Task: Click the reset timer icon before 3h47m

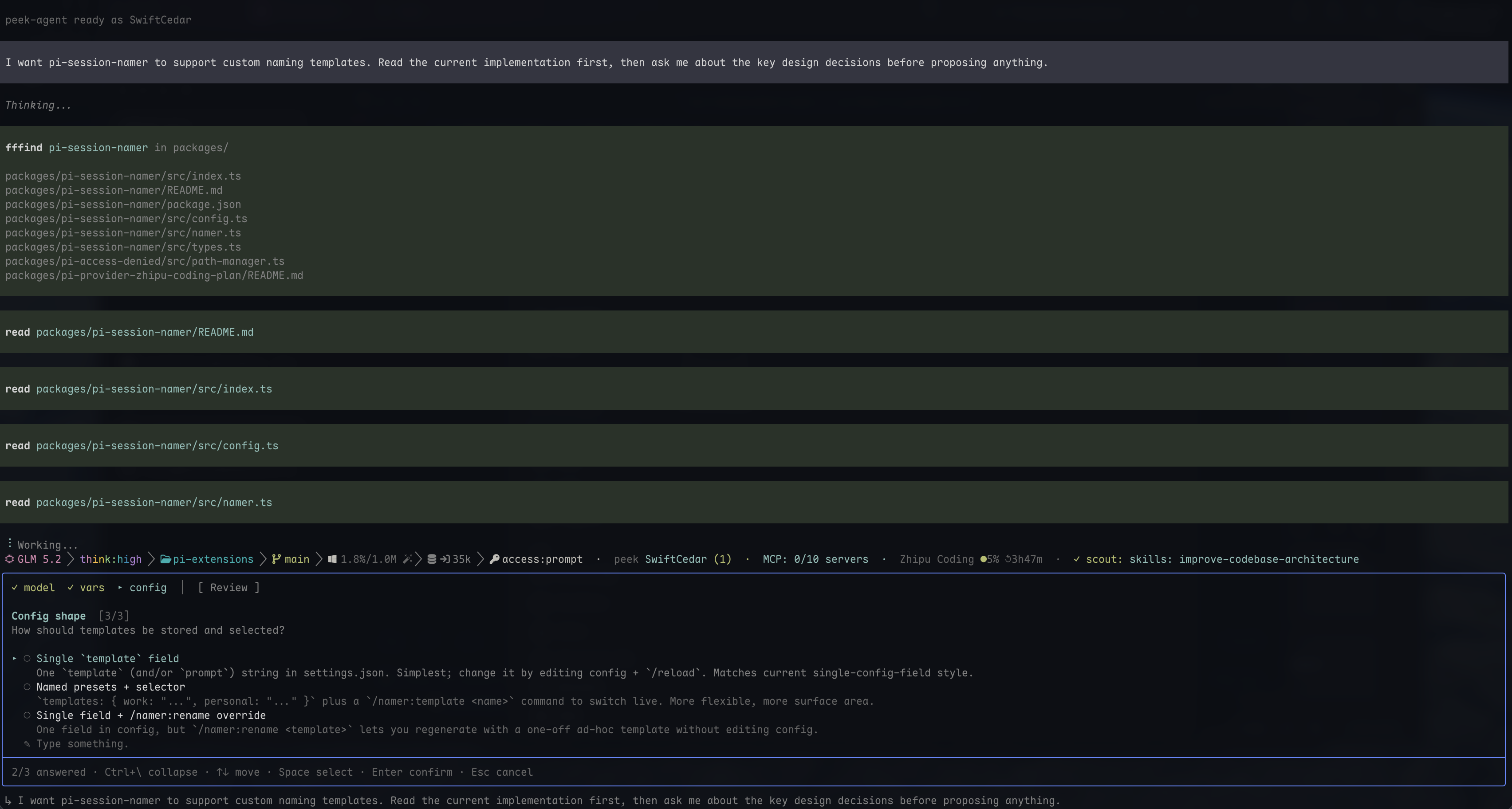Action: tap(1008, 559)
